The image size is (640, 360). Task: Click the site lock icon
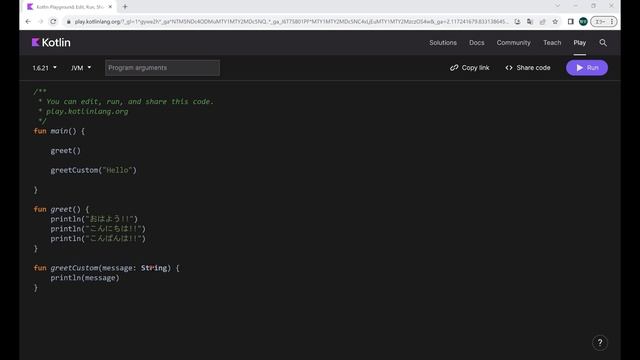tap(69, 22)
